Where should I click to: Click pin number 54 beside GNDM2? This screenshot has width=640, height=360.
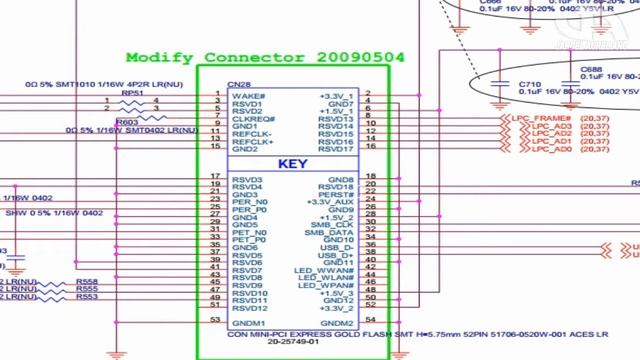click(371, 320)
